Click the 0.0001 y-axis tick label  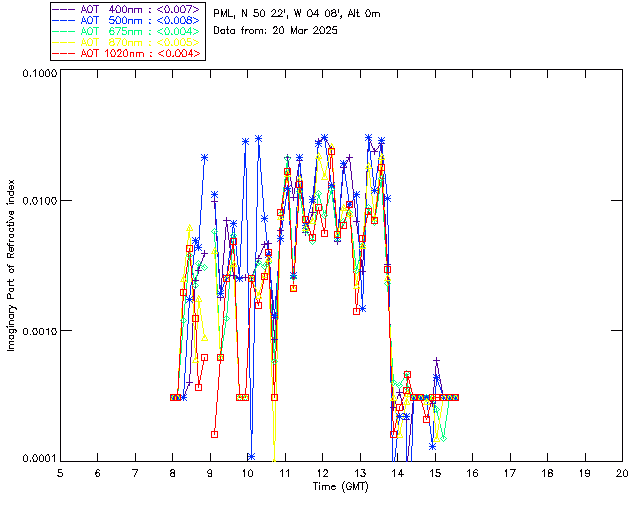(x=40, y=459)
